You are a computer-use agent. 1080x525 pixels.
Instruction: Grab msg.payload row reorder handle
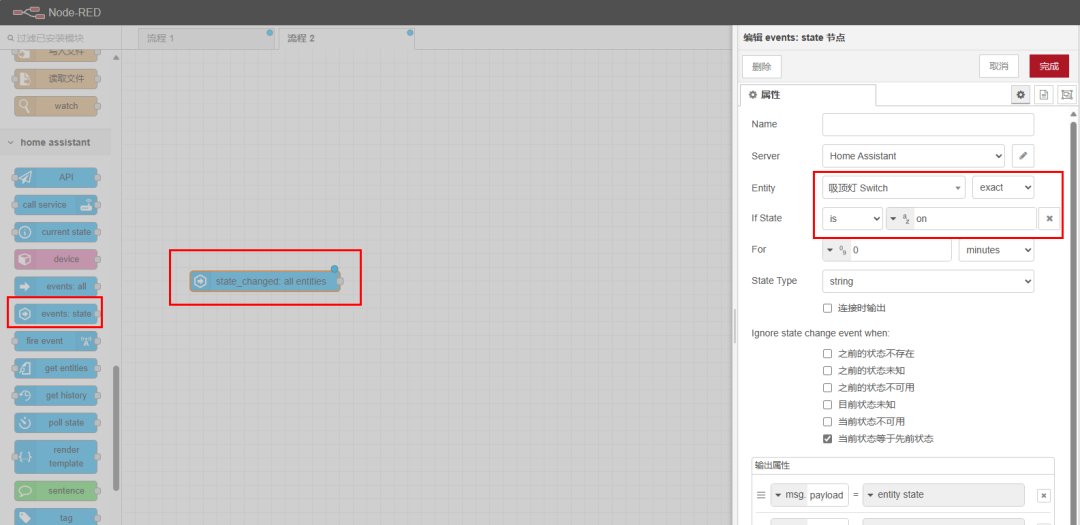761,495
